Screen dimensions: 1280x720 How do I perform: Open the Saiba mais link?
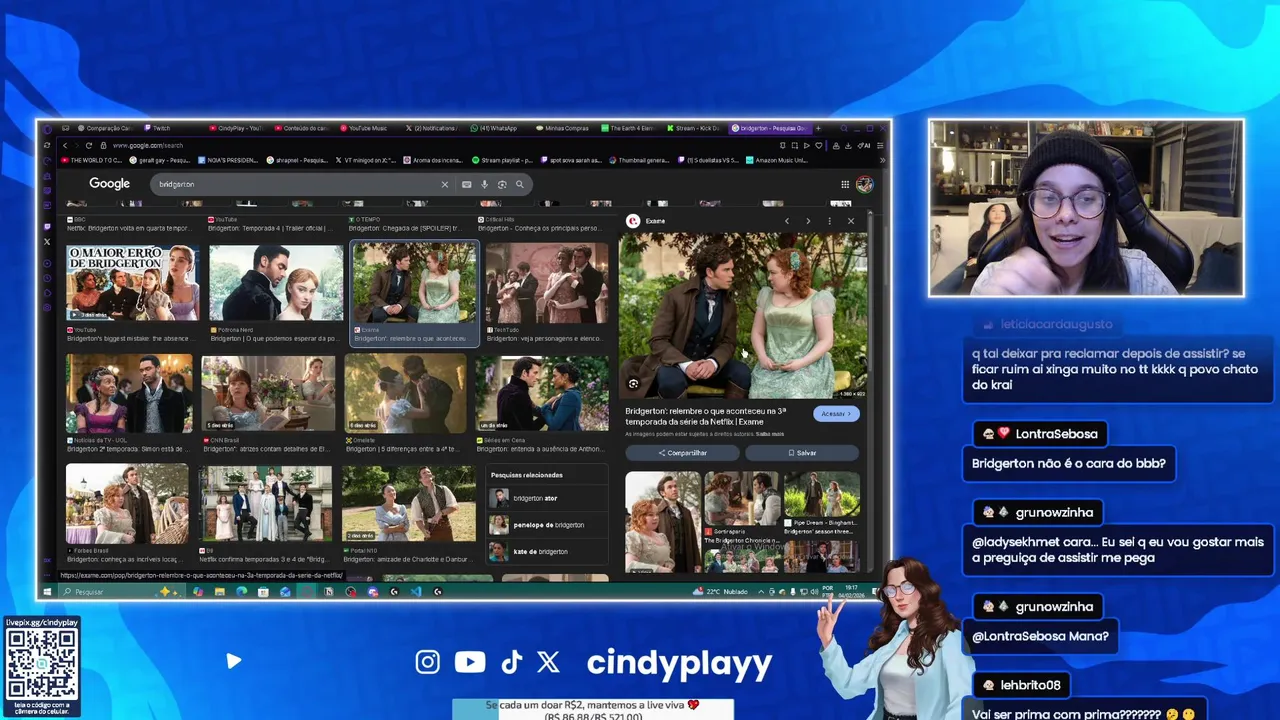pos(770,434)
